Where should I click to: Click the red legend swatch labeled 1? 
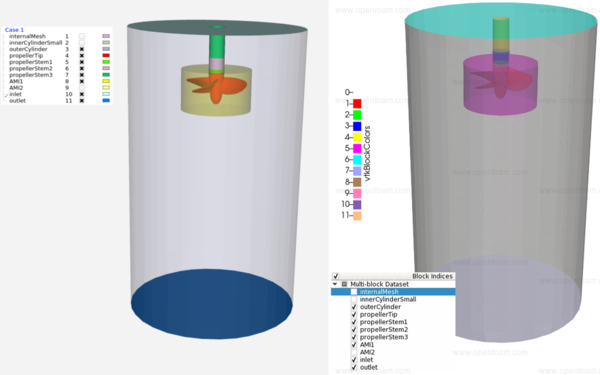coord(357,104)
